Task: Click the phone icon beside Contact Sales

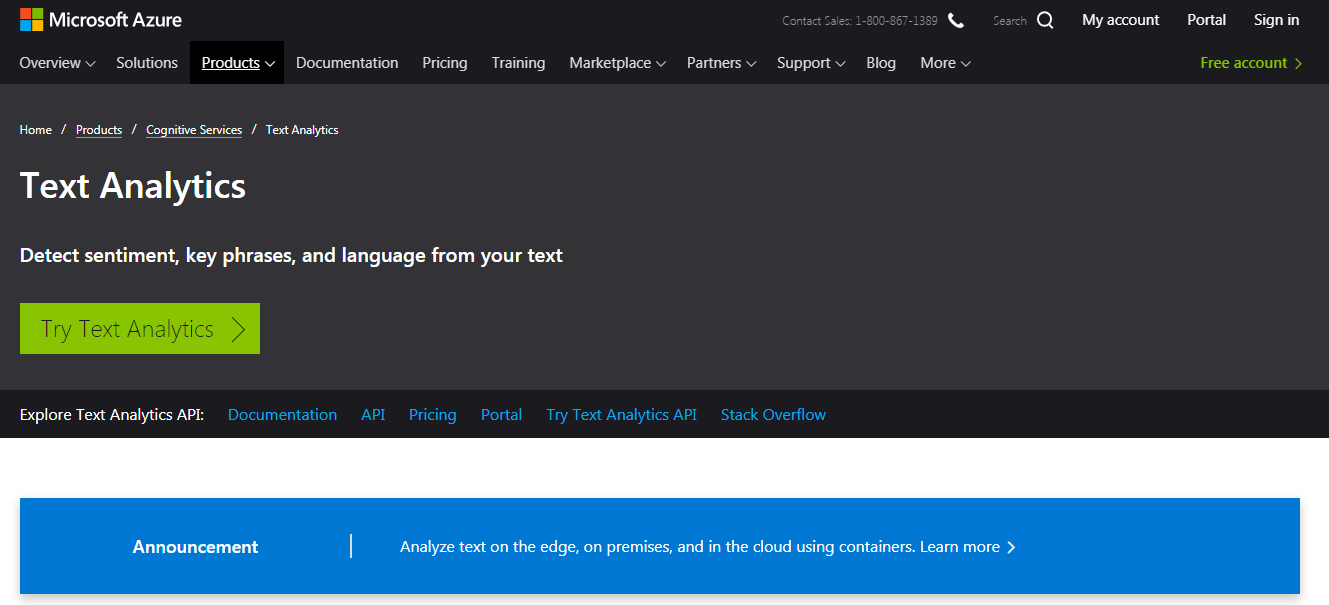Action: tap(956, 20)
